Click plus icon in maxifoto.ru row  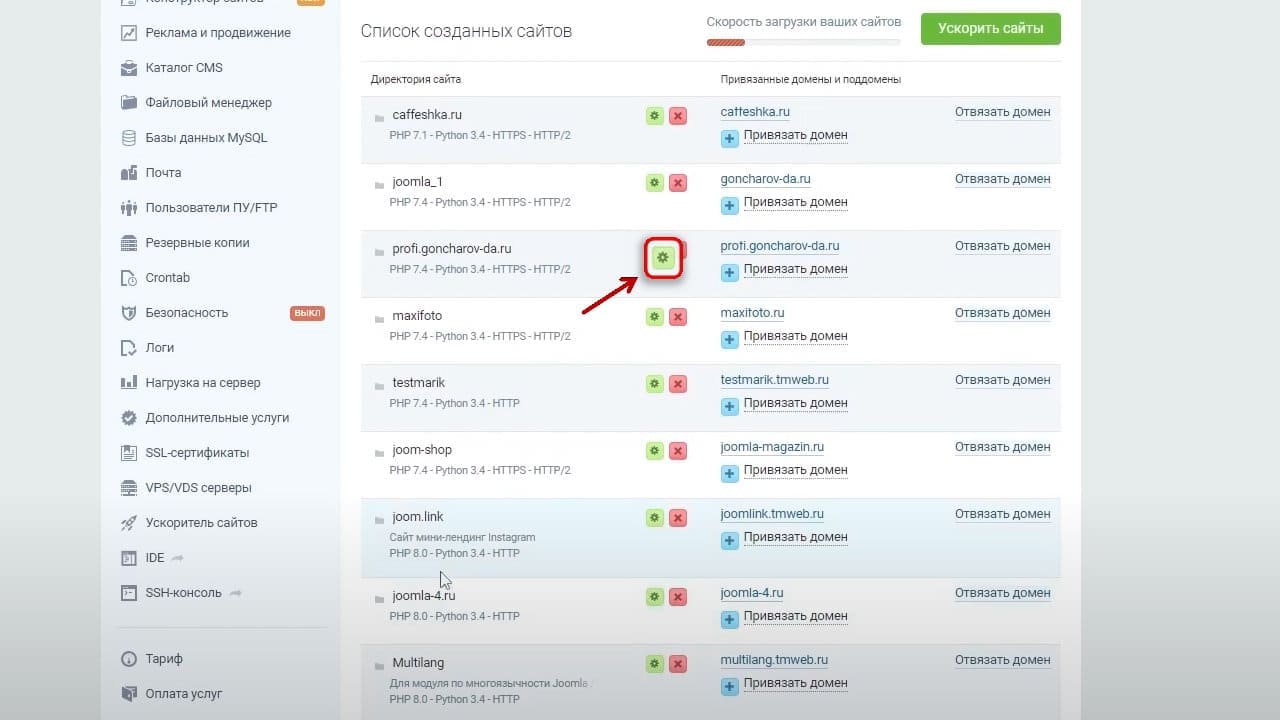click(x=730, y=340)
